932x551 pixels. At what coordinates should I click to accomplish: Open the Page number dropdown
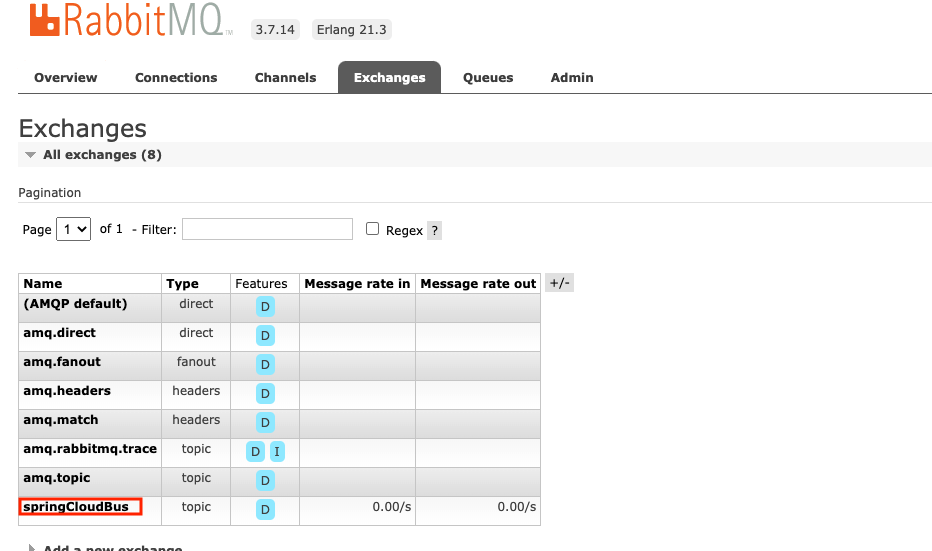point(73,229)
